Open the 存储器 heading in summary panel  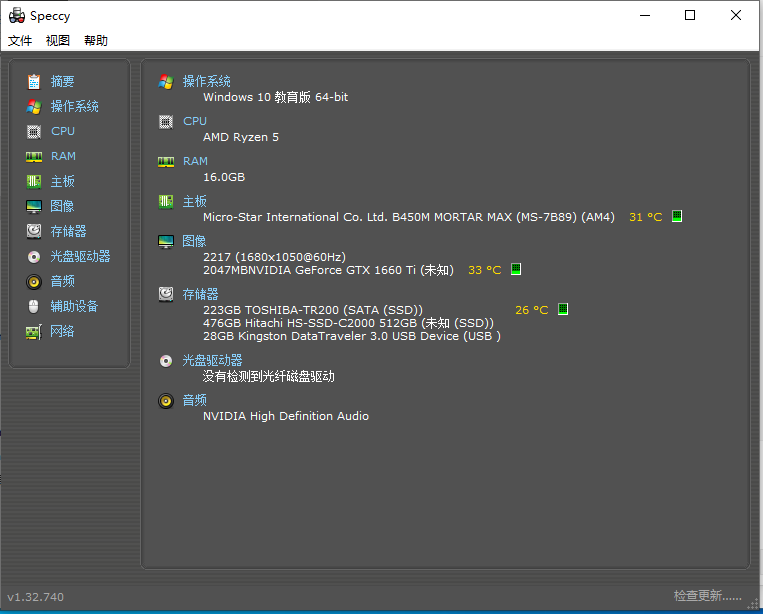200,294
